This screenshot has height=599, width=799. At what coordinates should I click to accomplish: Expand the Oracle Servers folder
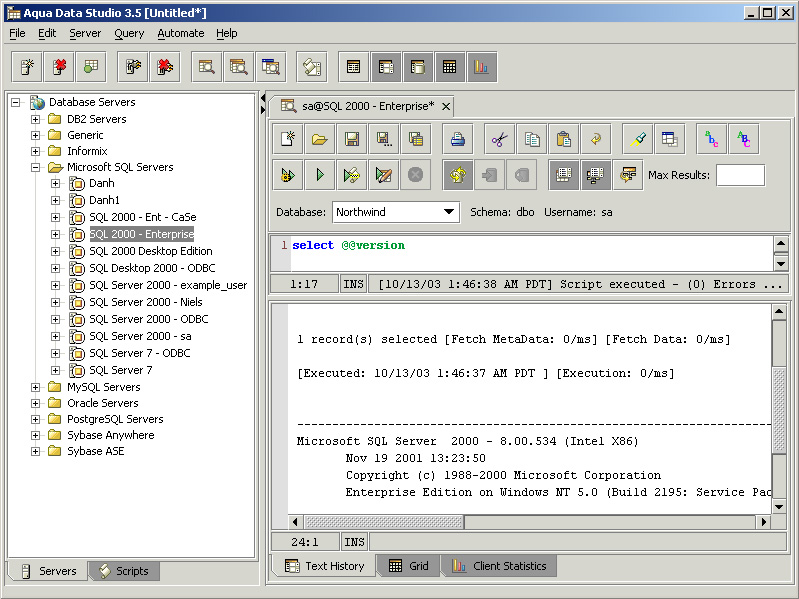[35, 403]
